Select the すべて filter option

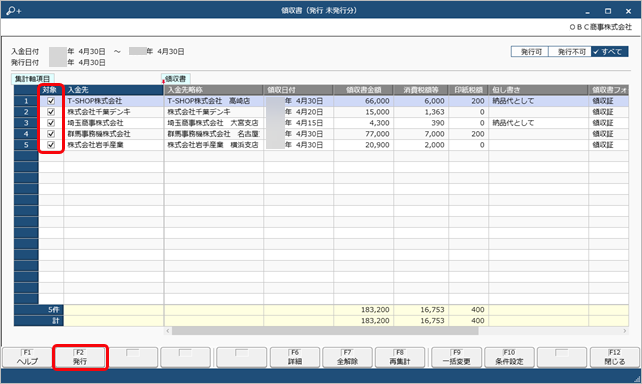pyautogui.click(x=610, y=52)
